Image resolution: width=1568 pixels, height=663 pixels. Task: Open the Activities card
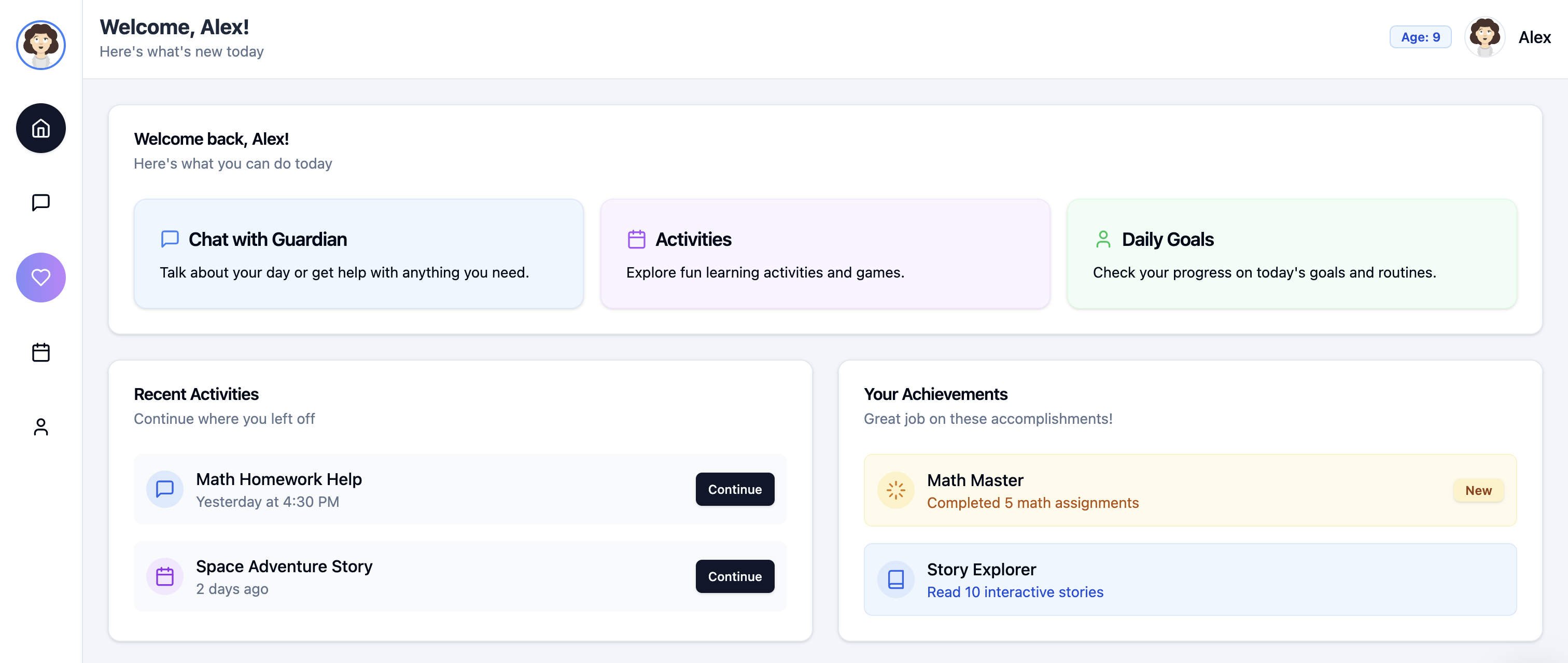[x=825, y=254]
